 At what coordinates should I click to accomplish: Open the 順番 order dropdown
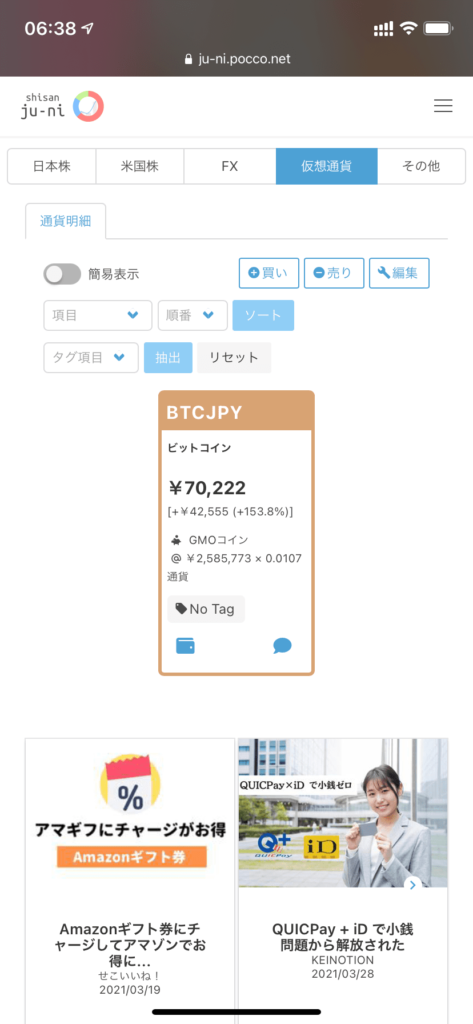(193, 315)
